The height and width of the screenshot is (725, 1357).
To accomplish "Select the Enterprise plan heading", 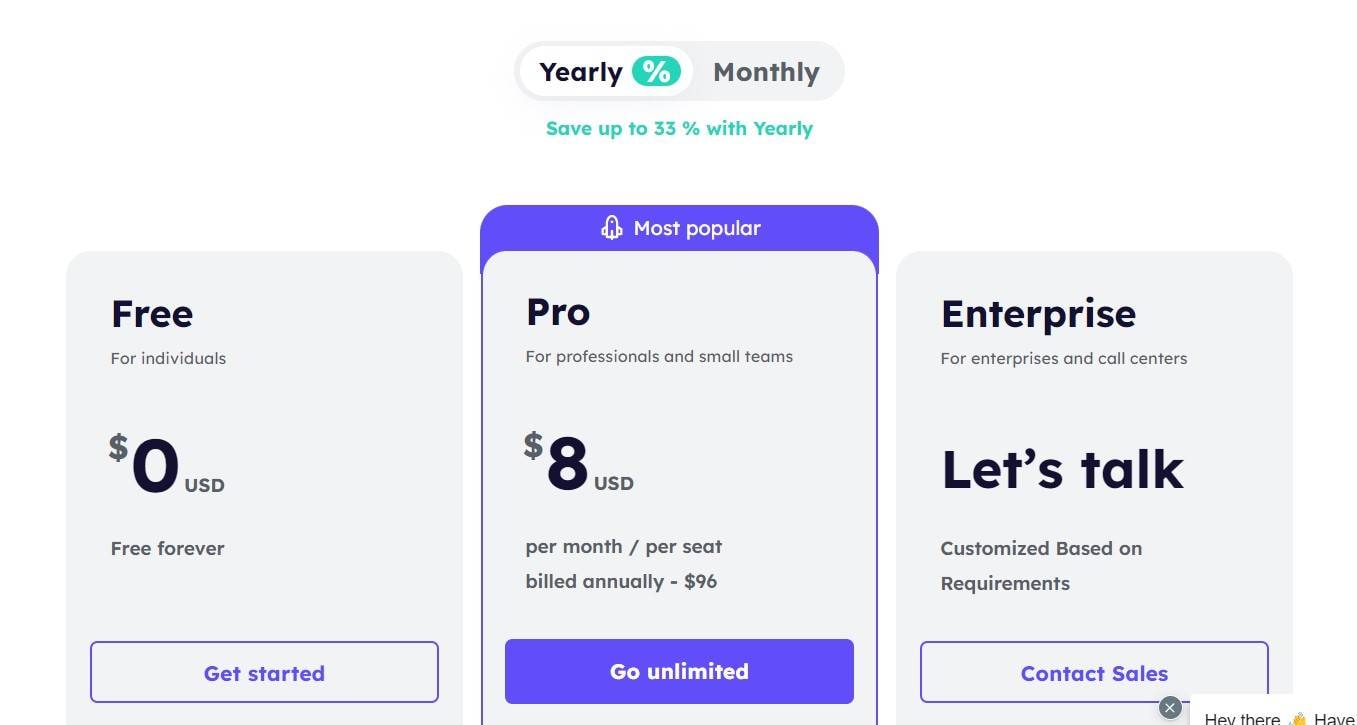I will coord(1038,314).
